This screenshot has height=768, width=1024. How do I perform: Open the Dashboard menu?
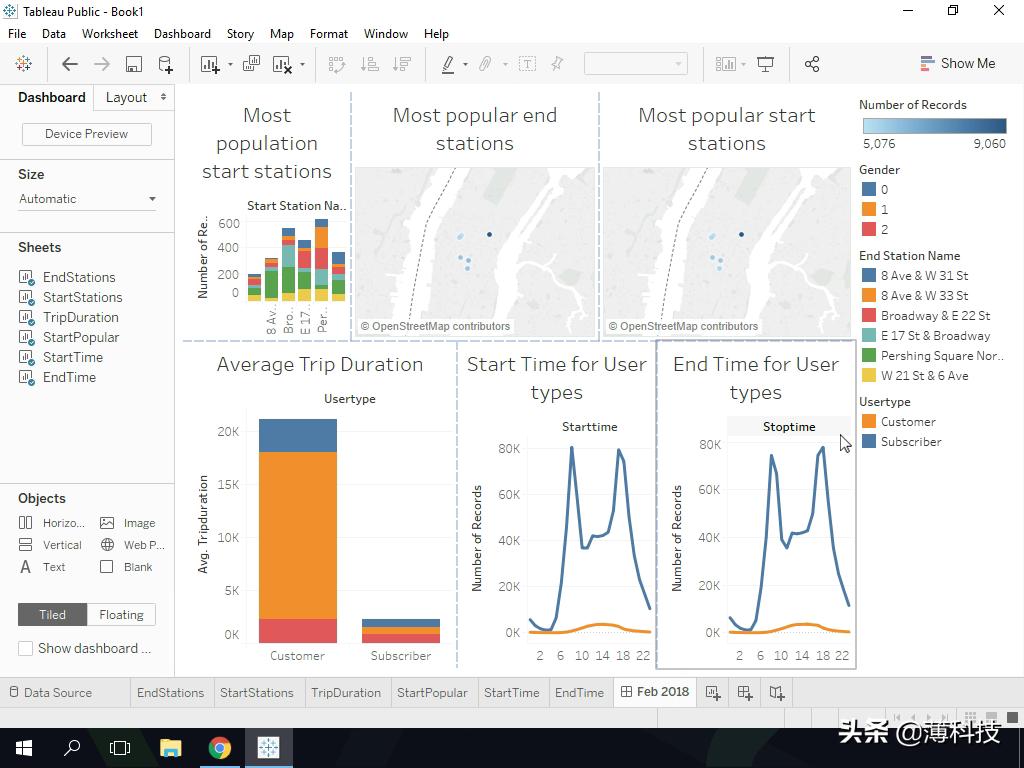click(182, 34)
